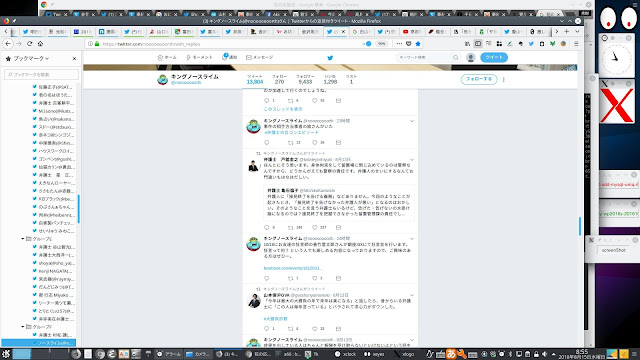Image resolution: width=640 pixels, height=360 pixels.
Task: Open the フォロワー 9,433 stat
Action: (x=305, y=79)
